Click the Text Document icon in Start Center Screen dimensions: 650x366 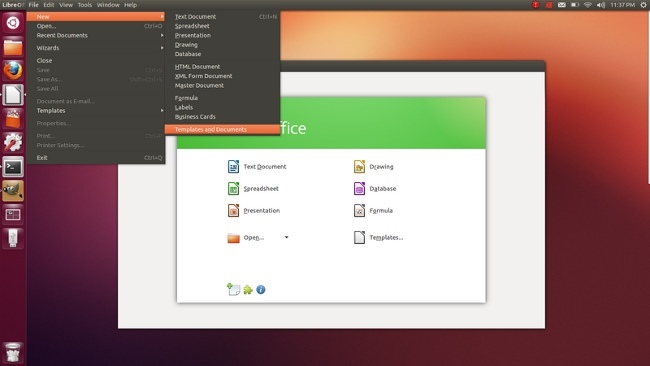233,167
